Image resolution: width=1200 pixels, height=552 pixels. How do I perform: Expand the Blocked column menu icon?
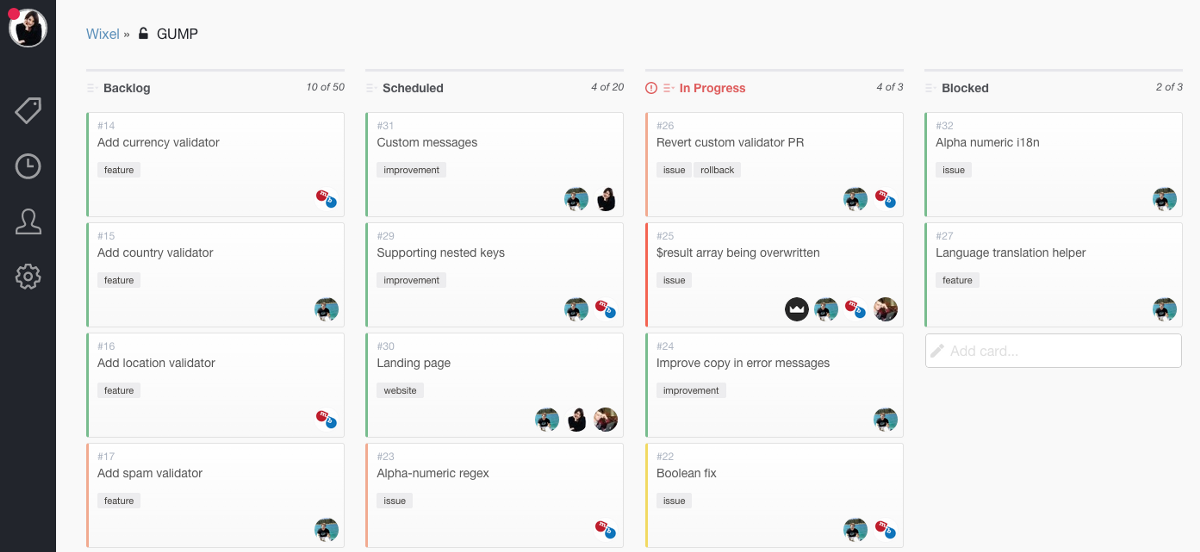930,88
